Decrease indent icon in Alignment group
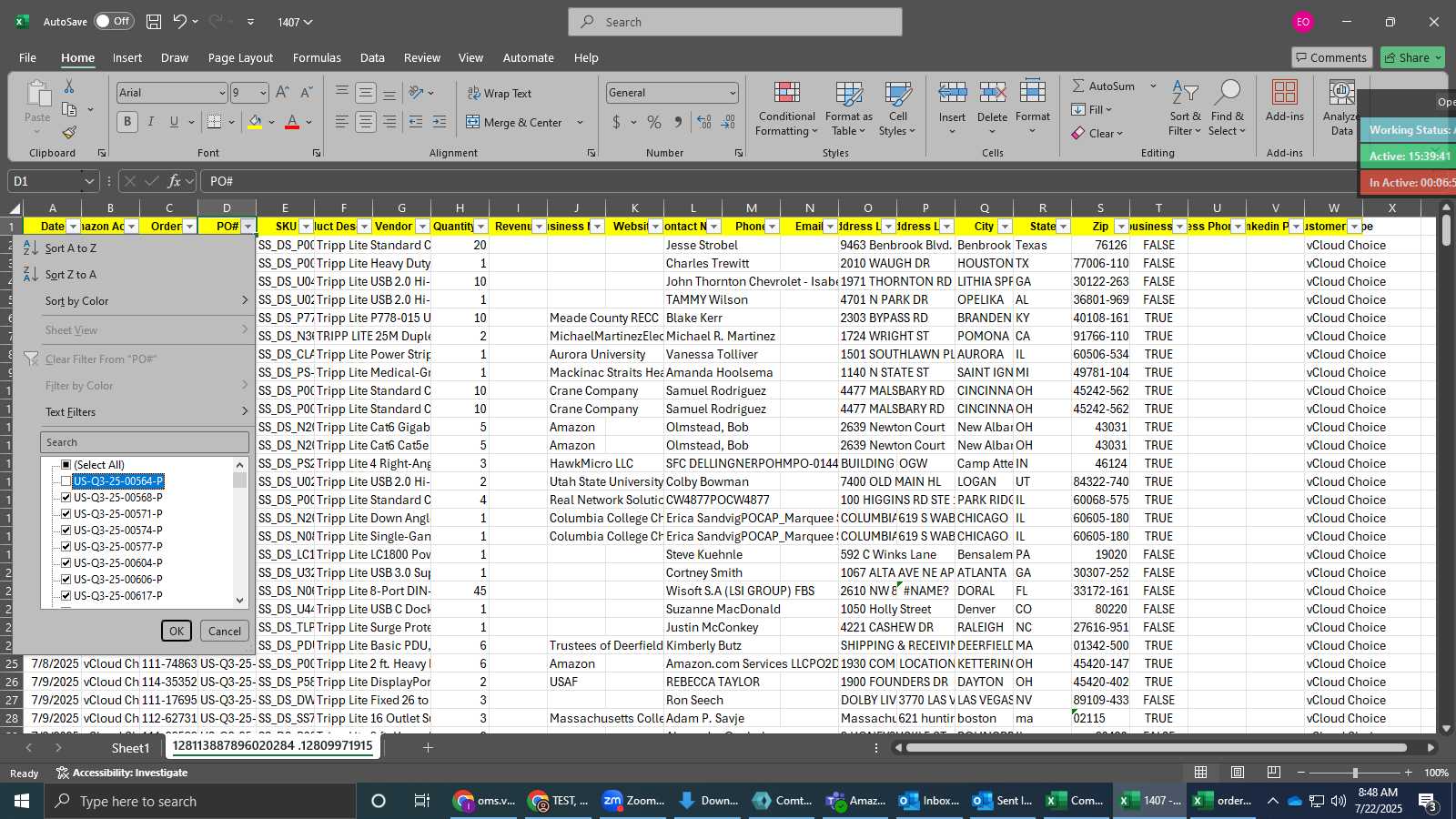The height and width of the screenshot is (819, 1456). (416, 122)
